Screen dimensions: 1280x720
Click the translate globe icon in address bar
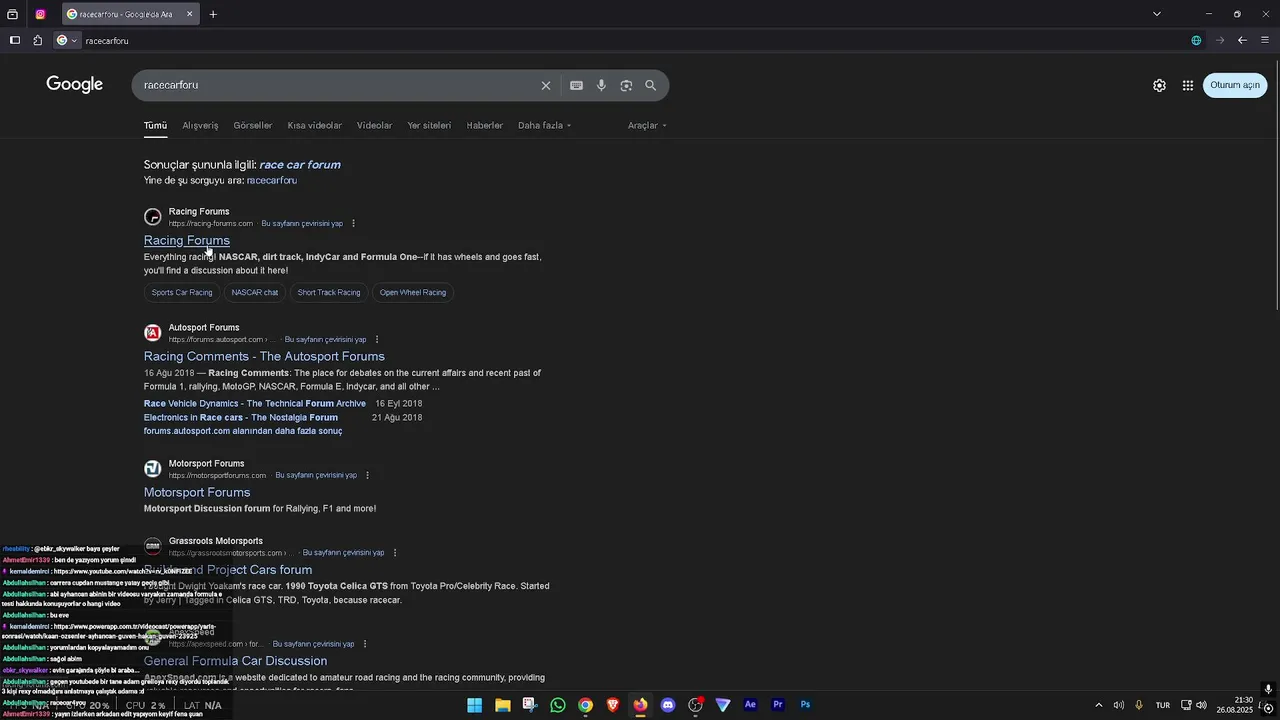[x=1196, y=40]
